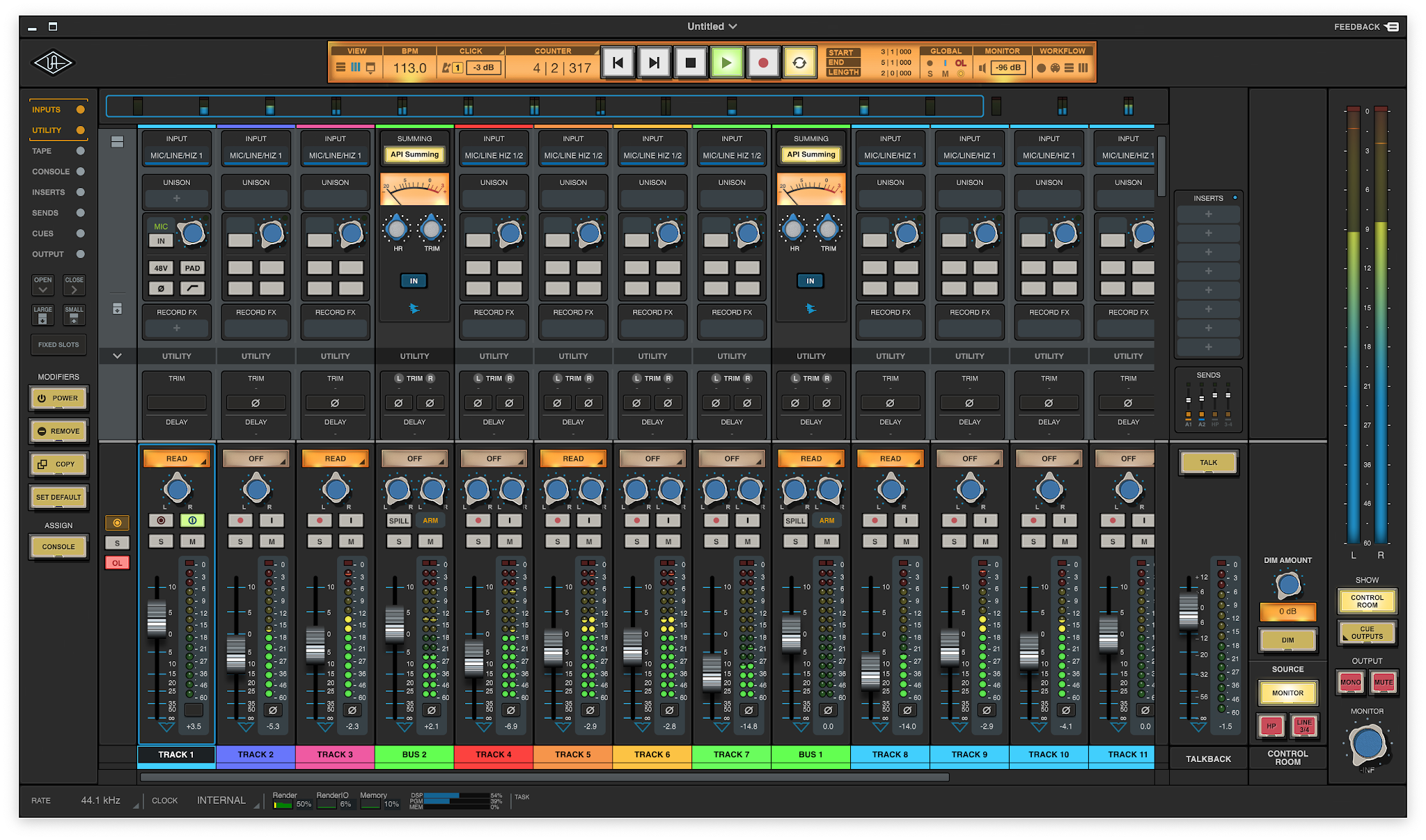Click the ASSIGN CONSOLE button
The height and width of the screenshot is (840, 1426).
[58, 547]
